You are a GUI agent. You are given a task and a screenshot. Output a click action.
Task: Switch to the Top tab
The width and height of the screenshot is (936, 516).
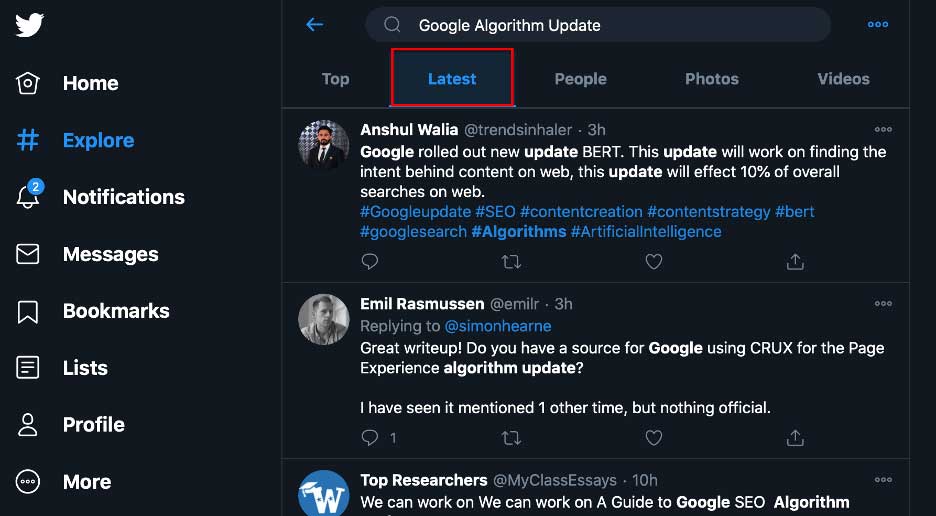(x=335, y=79)
